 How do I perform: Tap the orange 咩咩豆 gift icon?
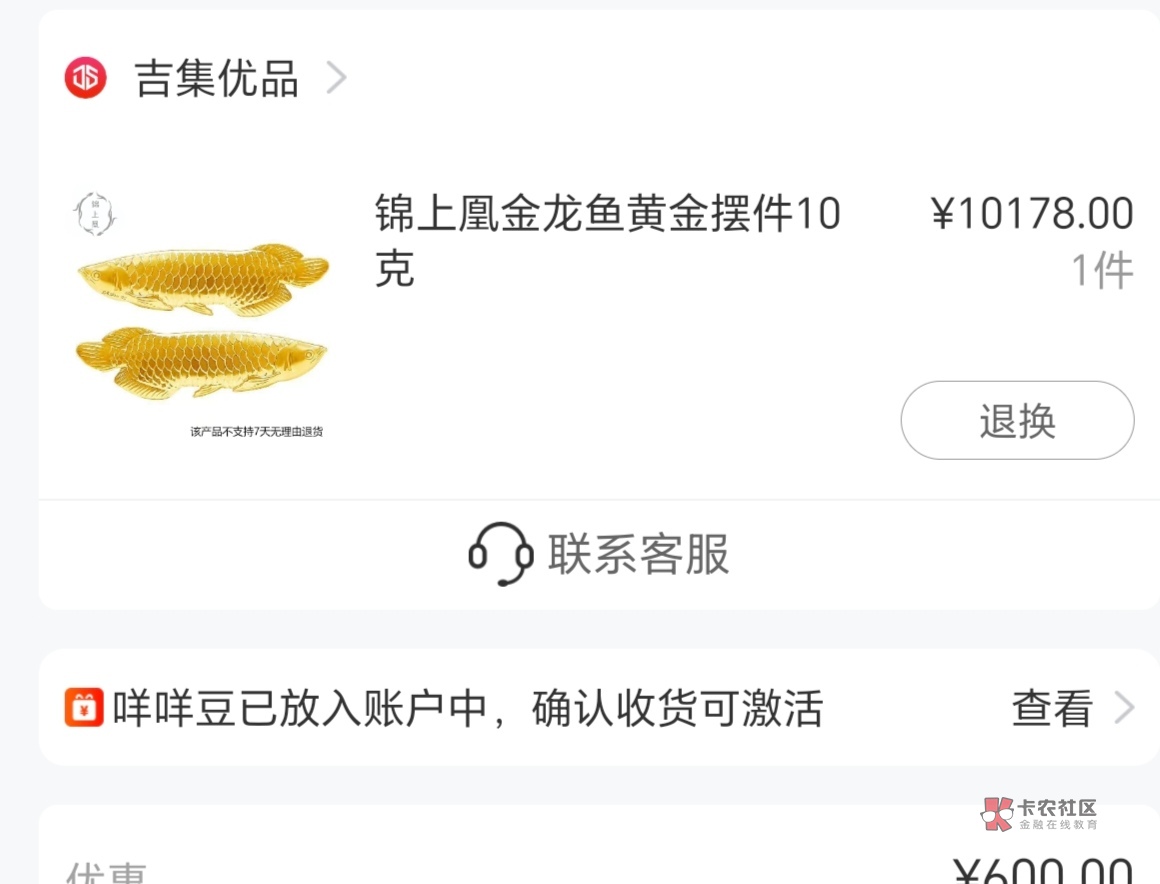[84, 708]
